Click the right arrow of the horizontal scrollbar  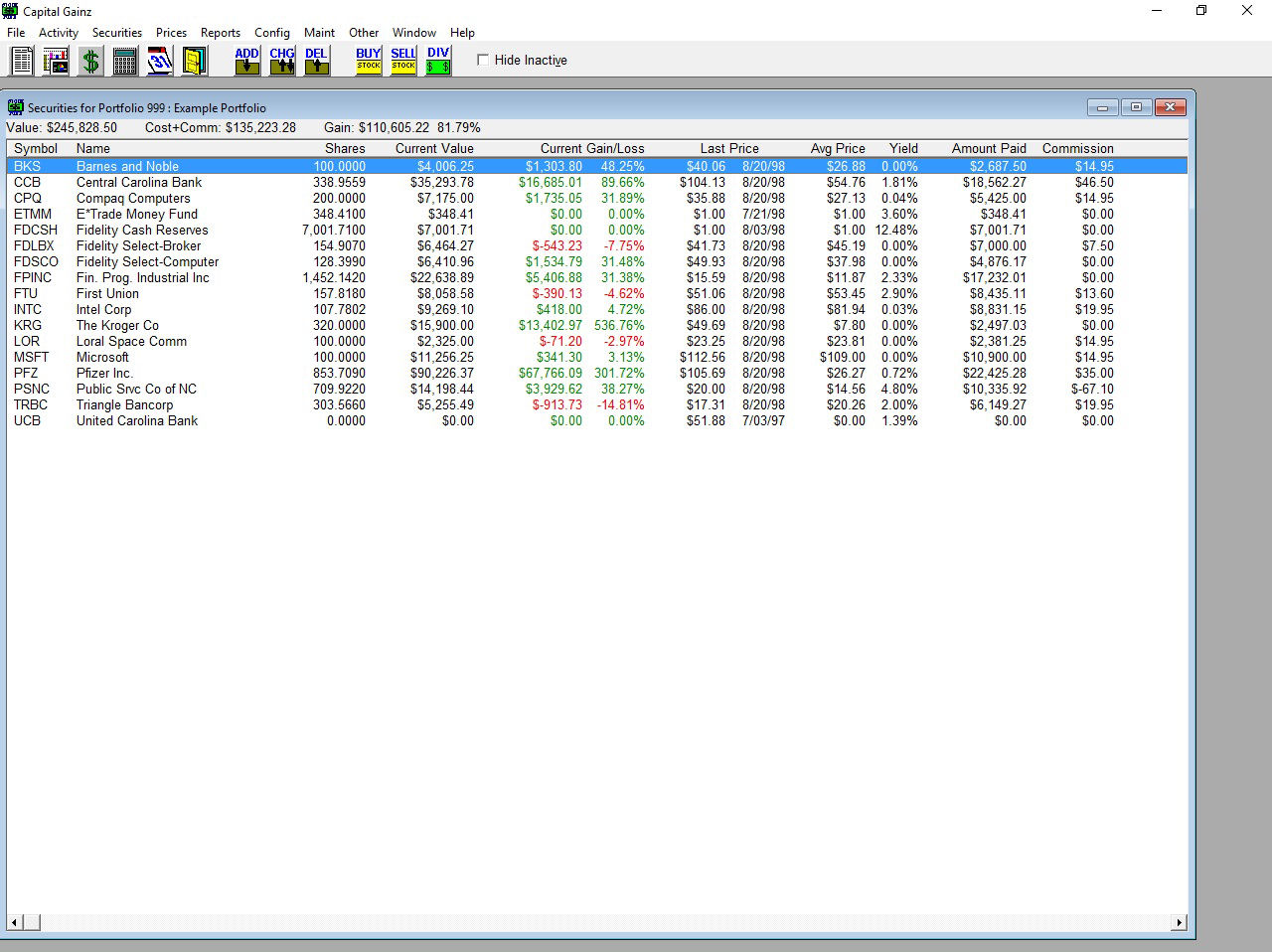click(1180, 921)
